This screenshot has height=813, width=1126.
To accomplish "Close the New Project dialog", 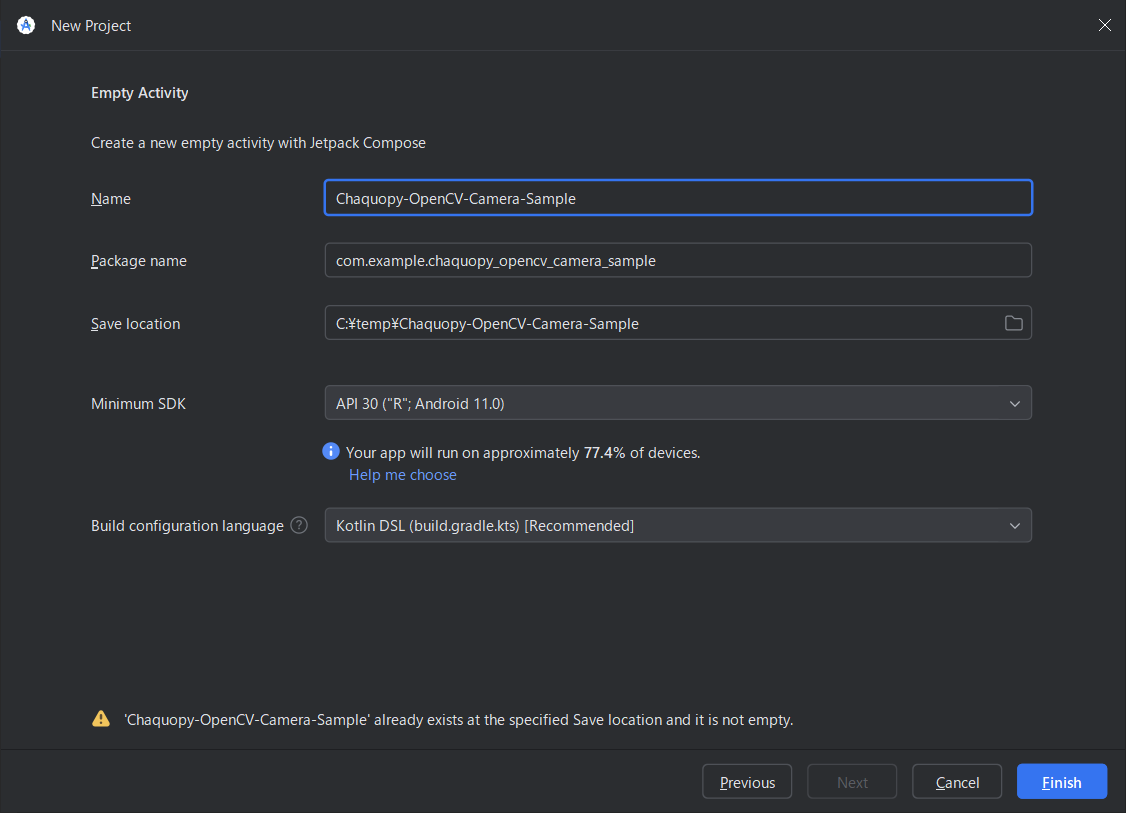I will (x=1104, y=26).
